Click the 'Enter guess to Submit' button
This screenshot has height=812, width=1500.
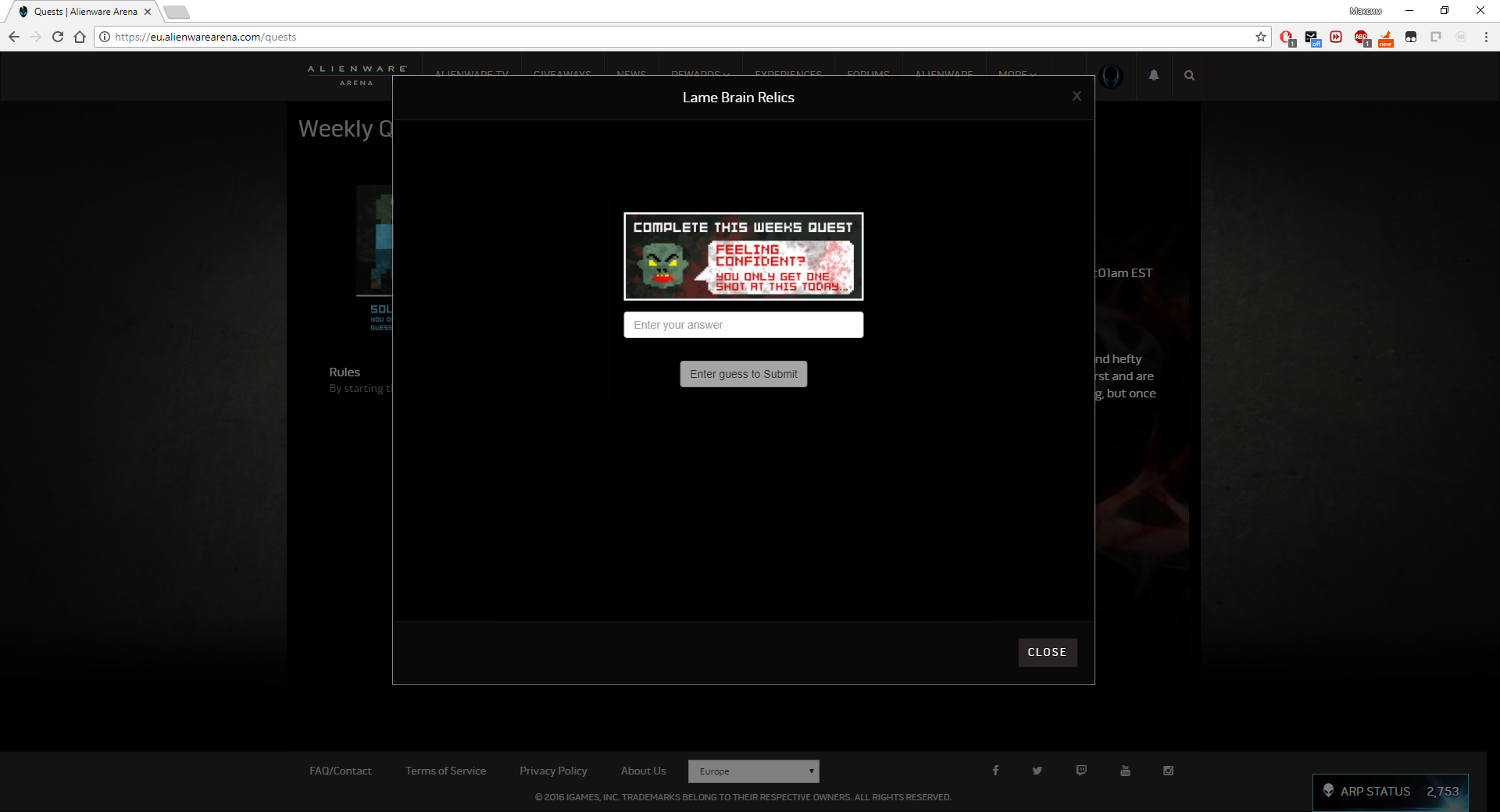(743, 374)
